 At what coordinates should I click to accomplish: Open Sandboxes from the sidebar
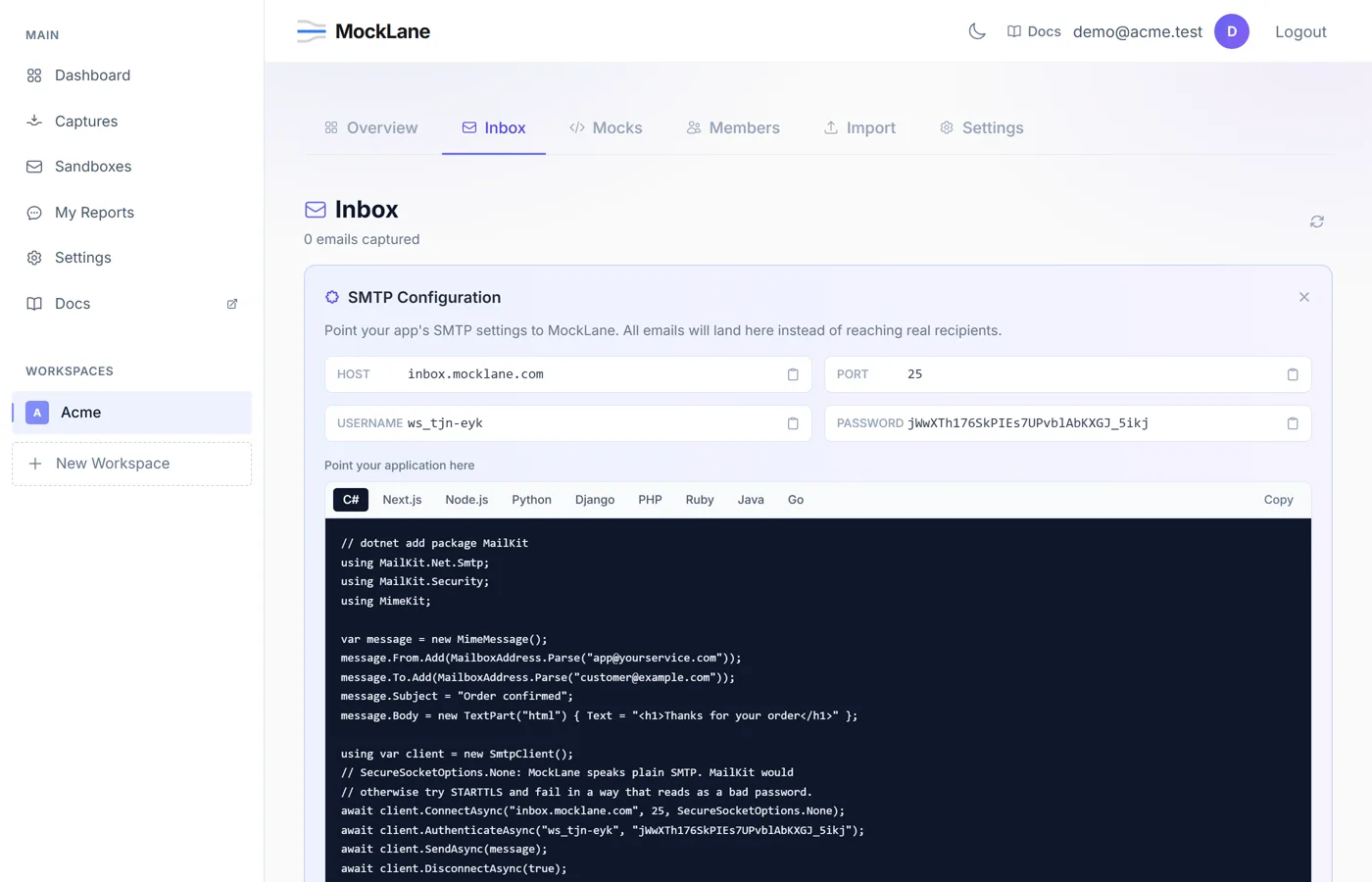131,167
